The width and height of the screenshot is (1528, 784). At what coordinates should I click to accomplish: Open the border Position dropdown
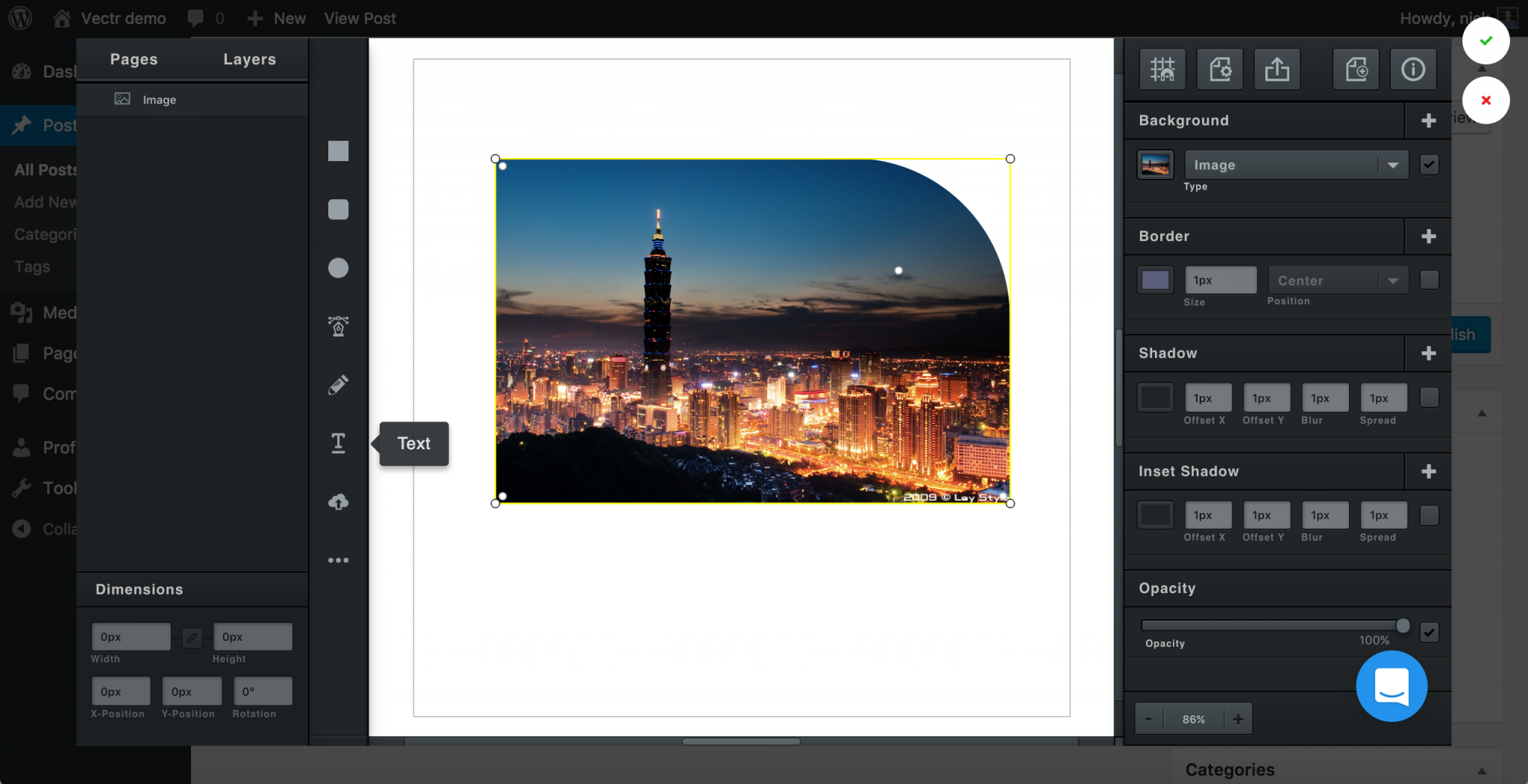pos(1337,280)
